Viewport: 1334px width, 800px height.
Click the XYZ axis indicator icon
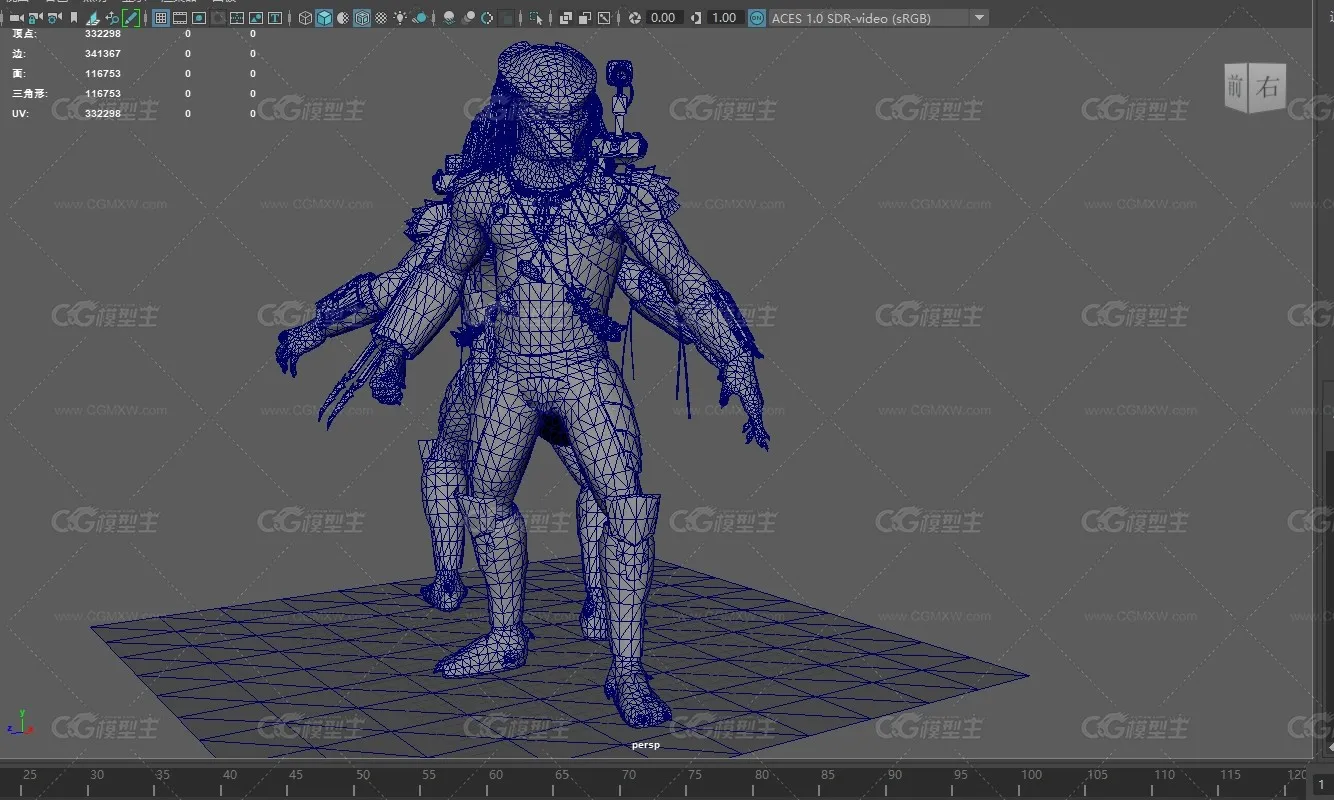coord(20,723)
